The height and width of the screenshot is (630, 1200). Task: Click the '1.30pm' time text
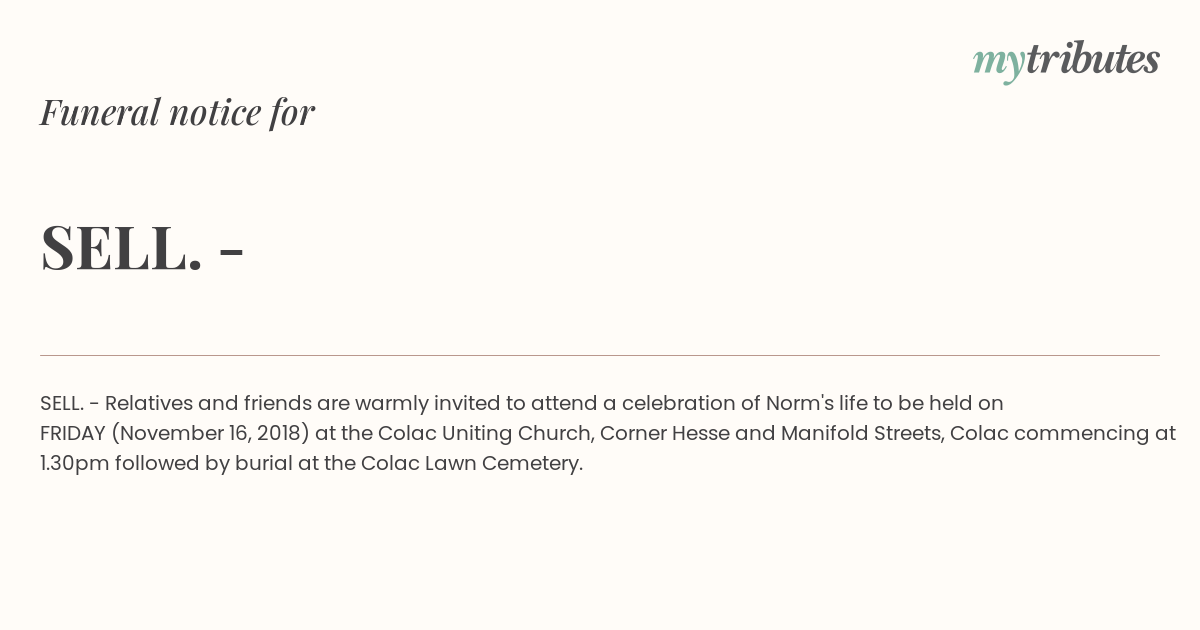pyautogui.click(x=74, y=463)
